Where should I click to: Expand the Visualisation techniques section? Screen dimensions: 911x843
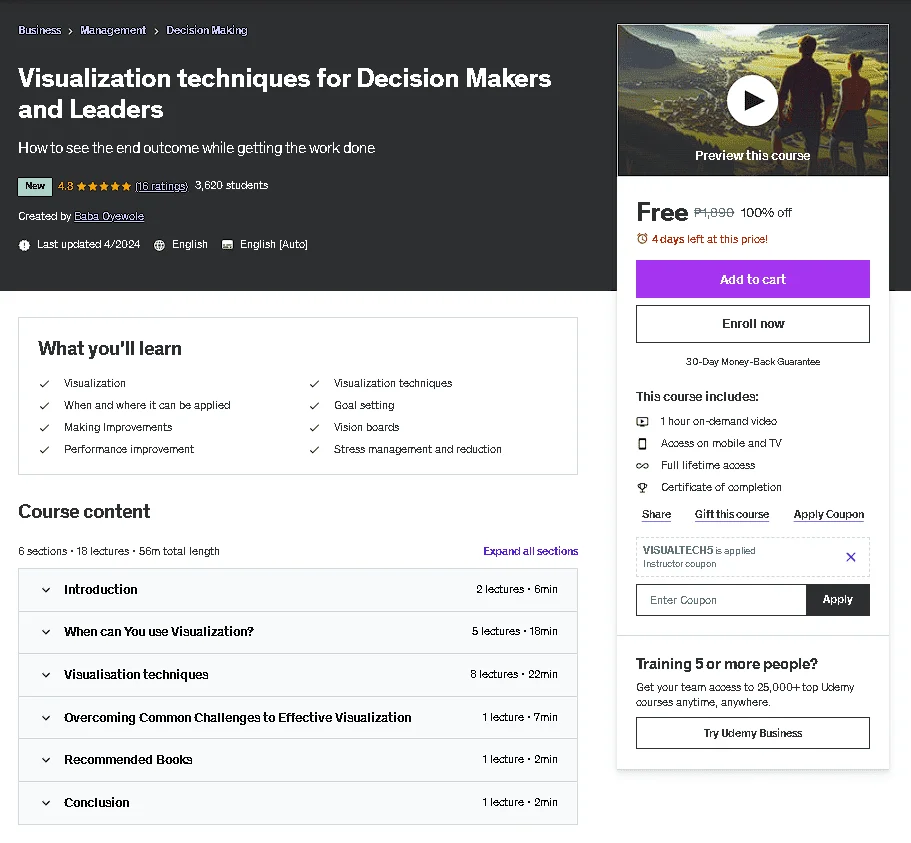point(46,675)
